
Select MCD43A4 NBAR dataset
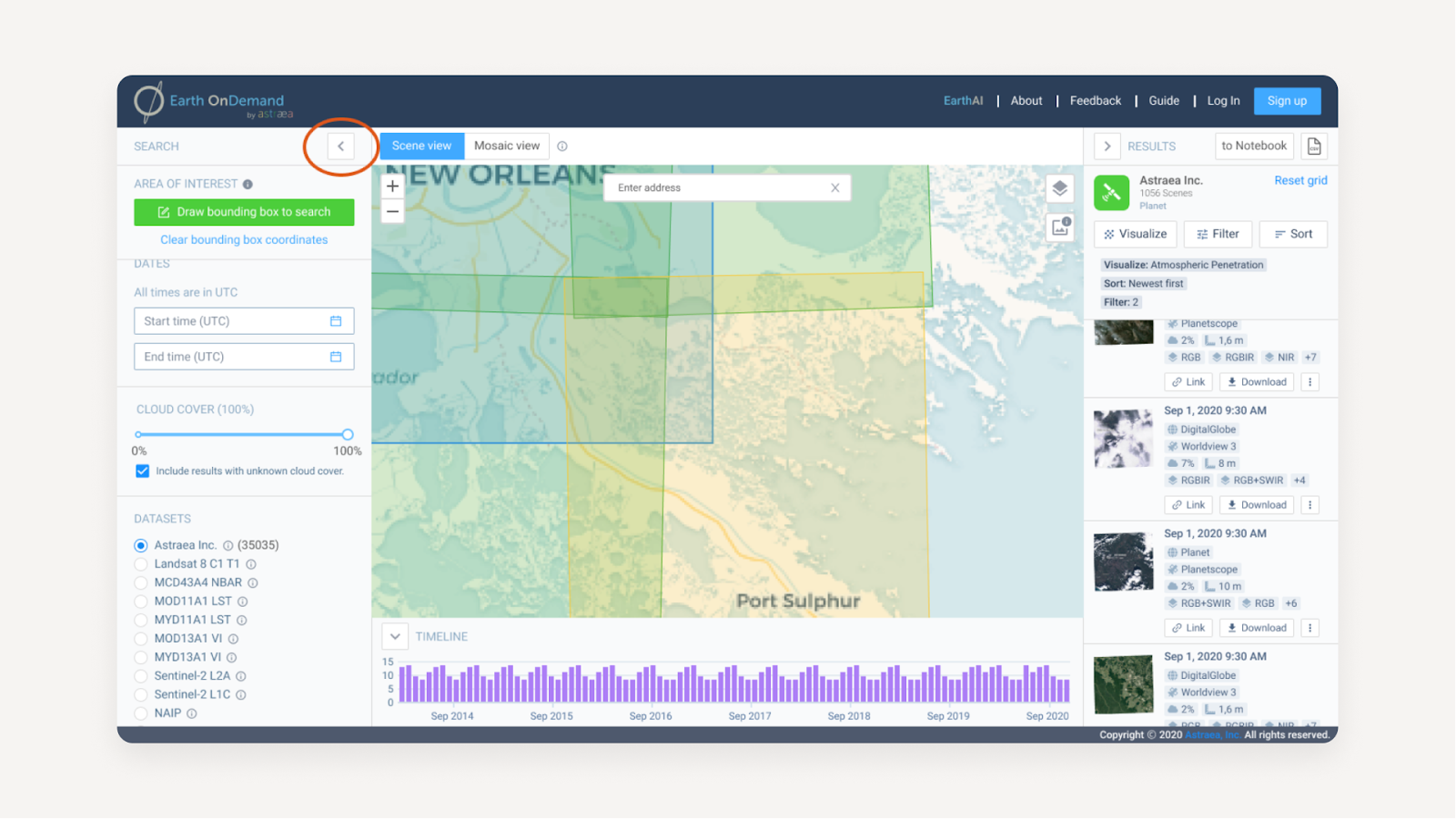141,583
